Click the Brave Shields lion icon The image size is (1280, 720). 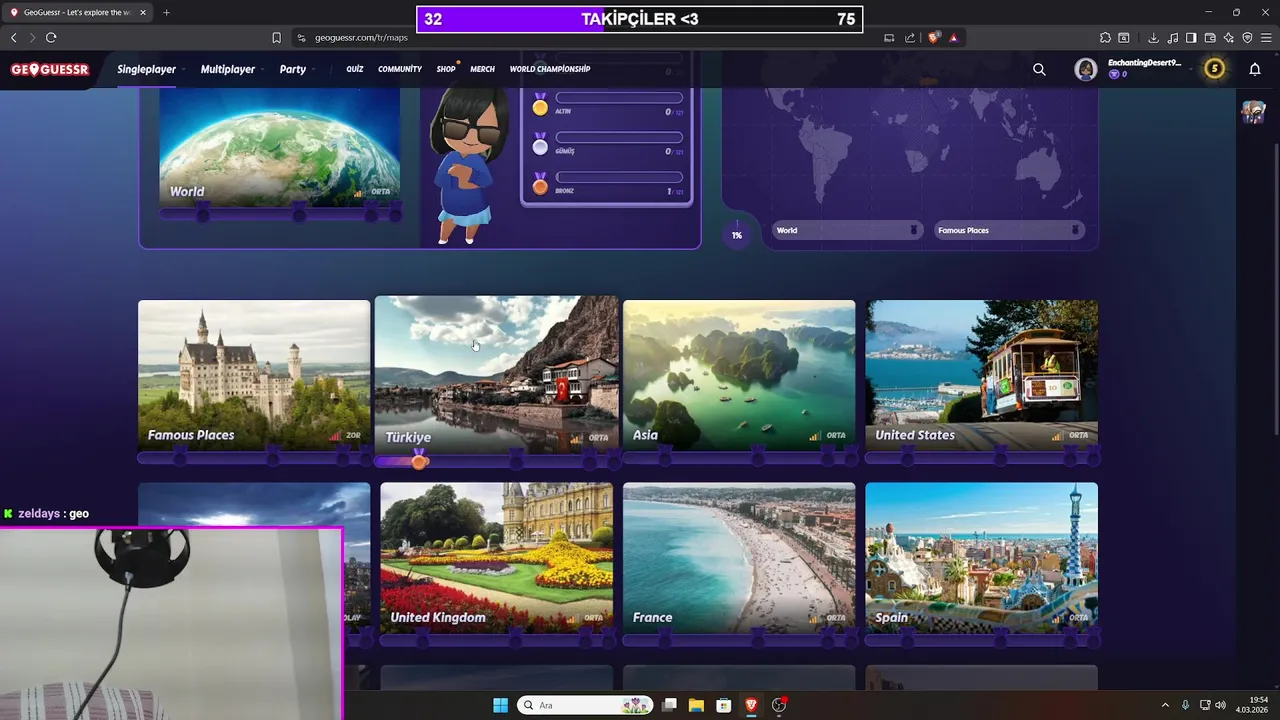tap(934, 38)
